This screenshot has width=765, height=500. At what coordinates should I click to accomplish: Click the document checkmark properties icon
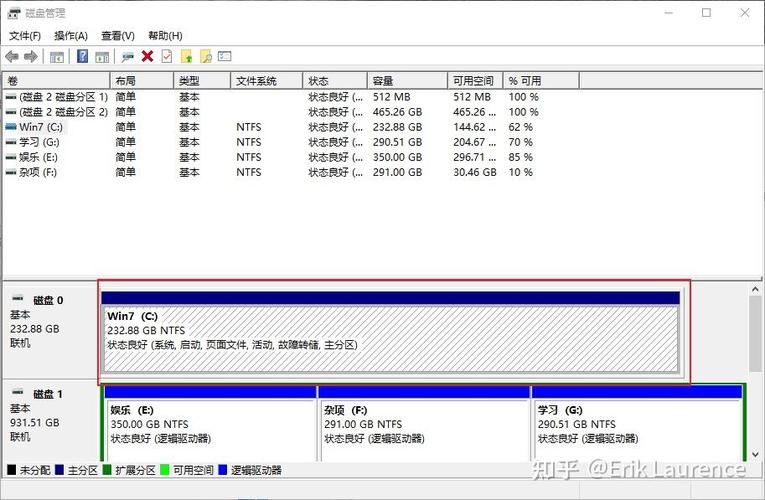coord(167,56)
